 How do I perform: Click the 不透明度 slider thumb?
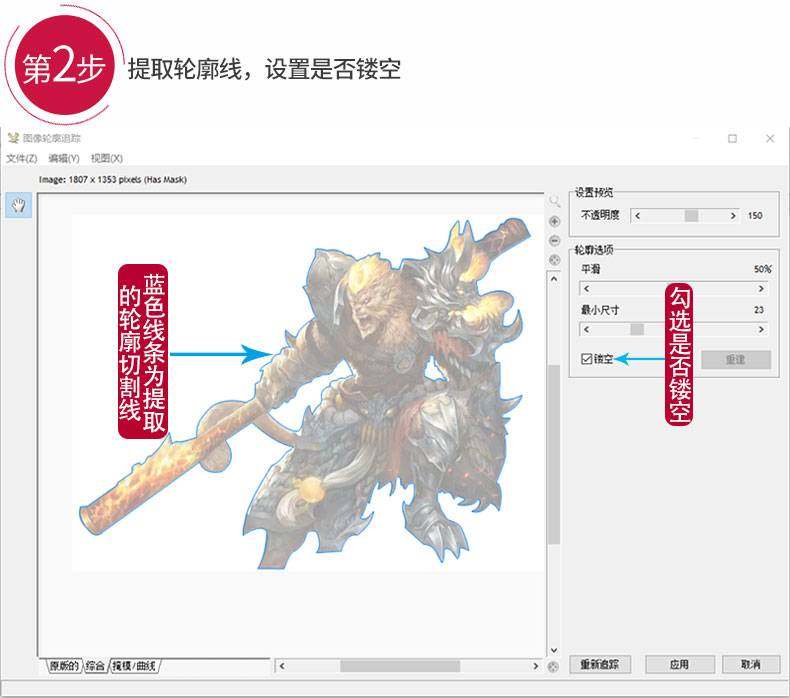point(691,216)
